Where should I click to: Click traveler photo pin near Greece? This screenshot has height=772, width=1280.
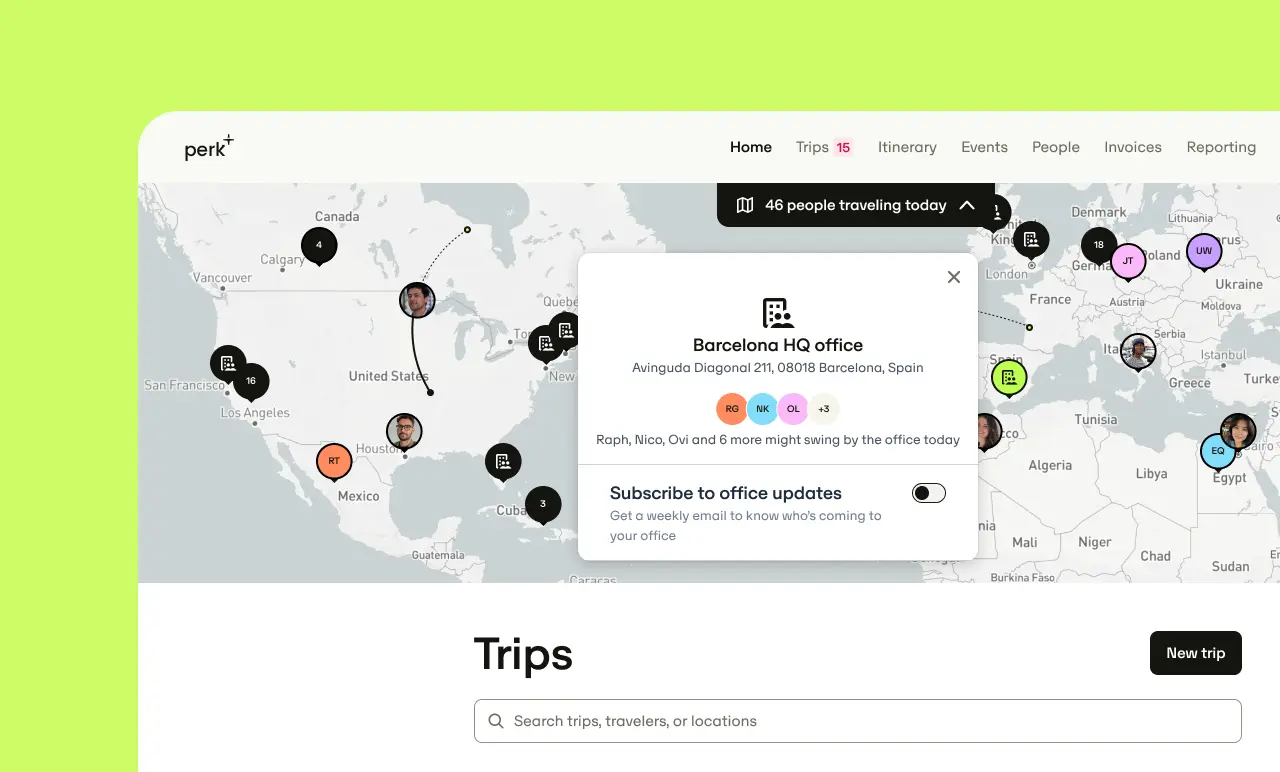[x=1138, y=351]
